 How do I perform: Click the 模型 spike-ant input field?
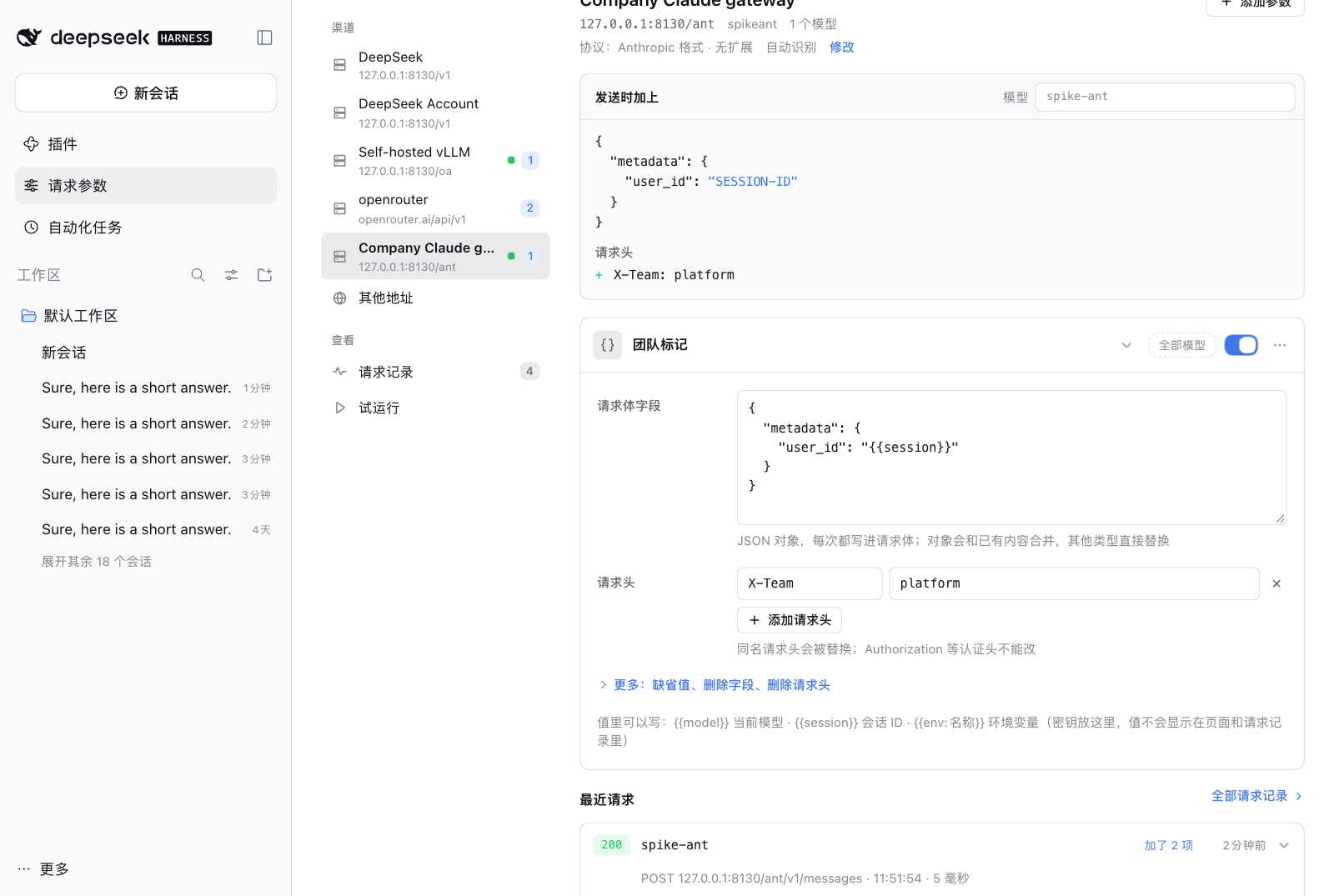[1165, 97]
